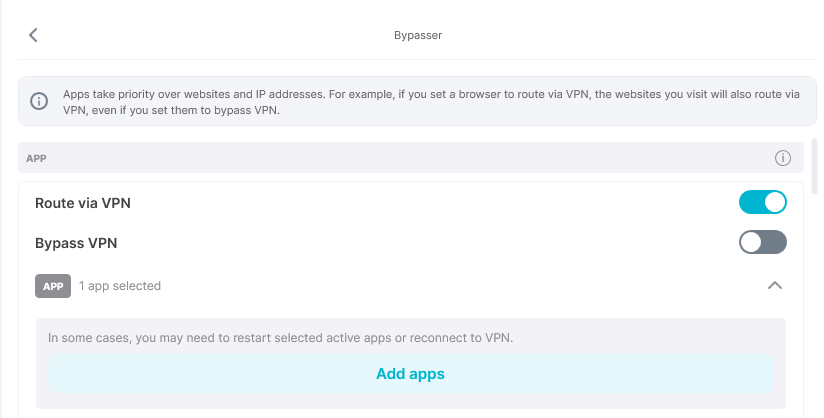Click the Bypasser page title

[418, 35]
